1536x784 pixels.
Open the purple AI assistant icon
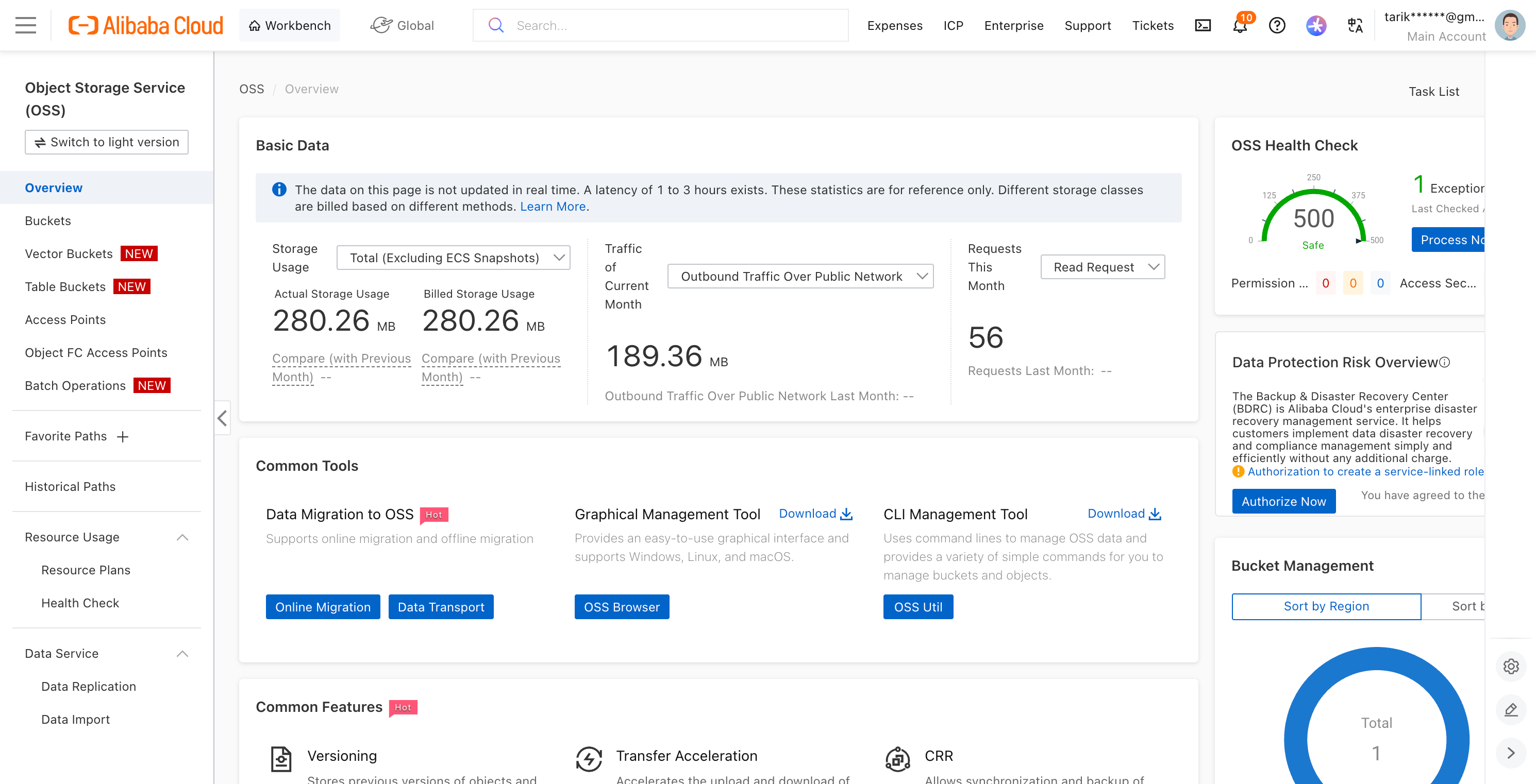tap(1316, 26)
